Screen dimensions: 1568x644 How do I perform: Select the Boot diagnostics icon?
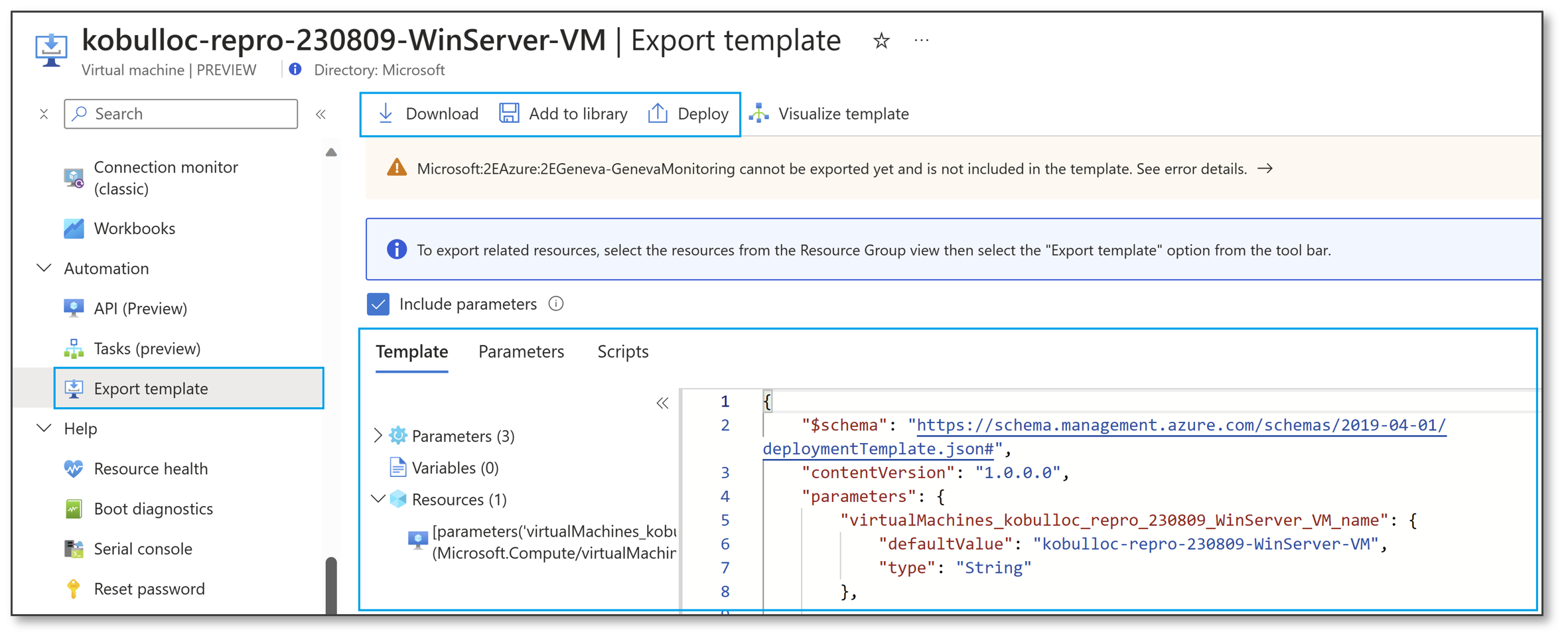point(74,508)
